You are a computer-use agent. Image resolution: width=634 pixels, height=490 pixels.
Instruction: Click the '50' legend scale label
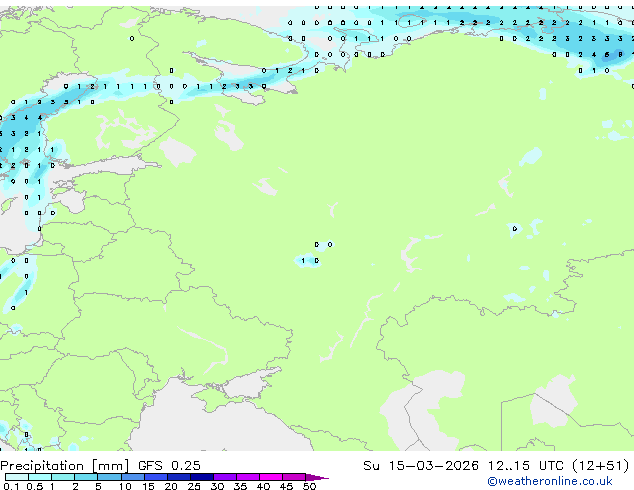(310, 486)
